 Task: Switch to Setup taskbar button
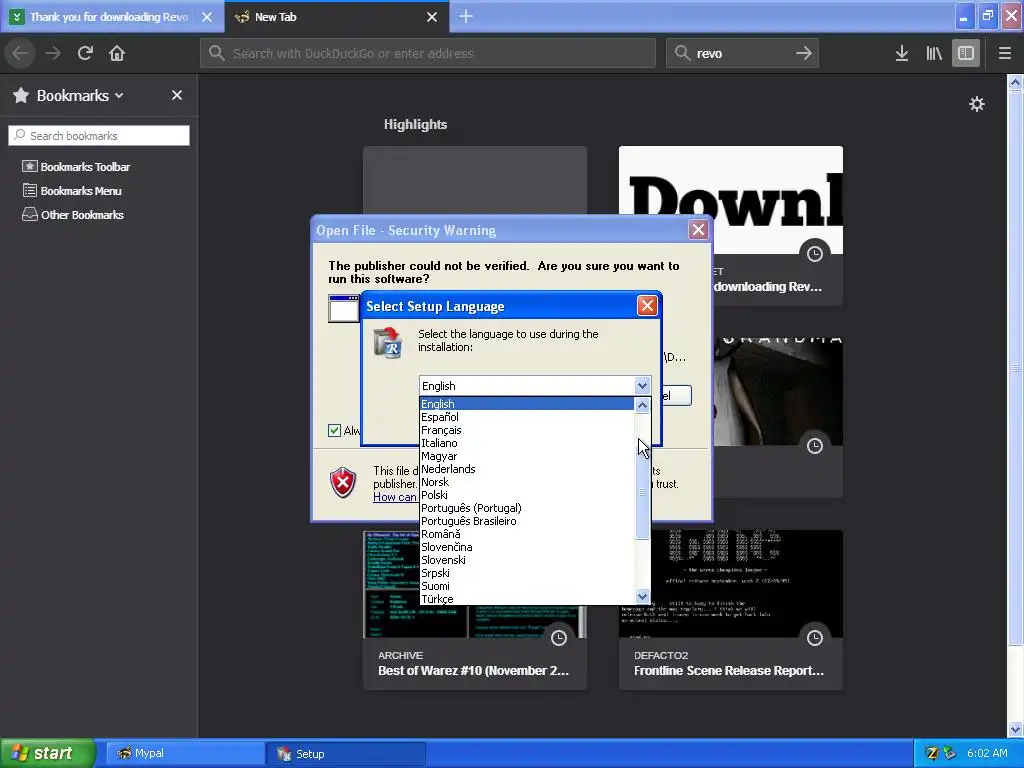[x=346, y=754]
